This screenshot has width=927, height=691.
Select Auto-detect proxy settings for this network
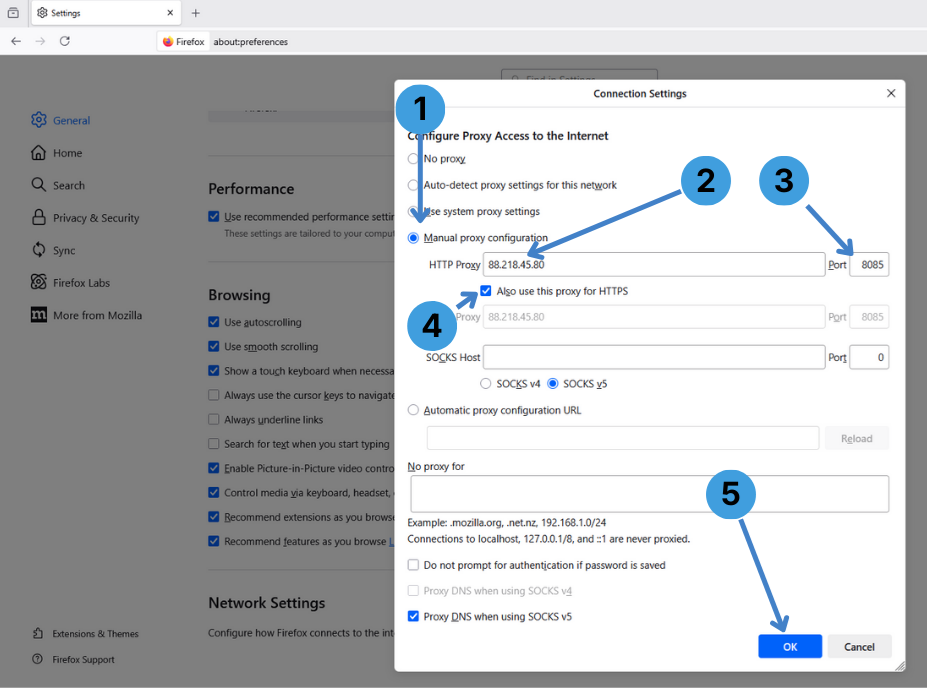(x=413, y=185)
